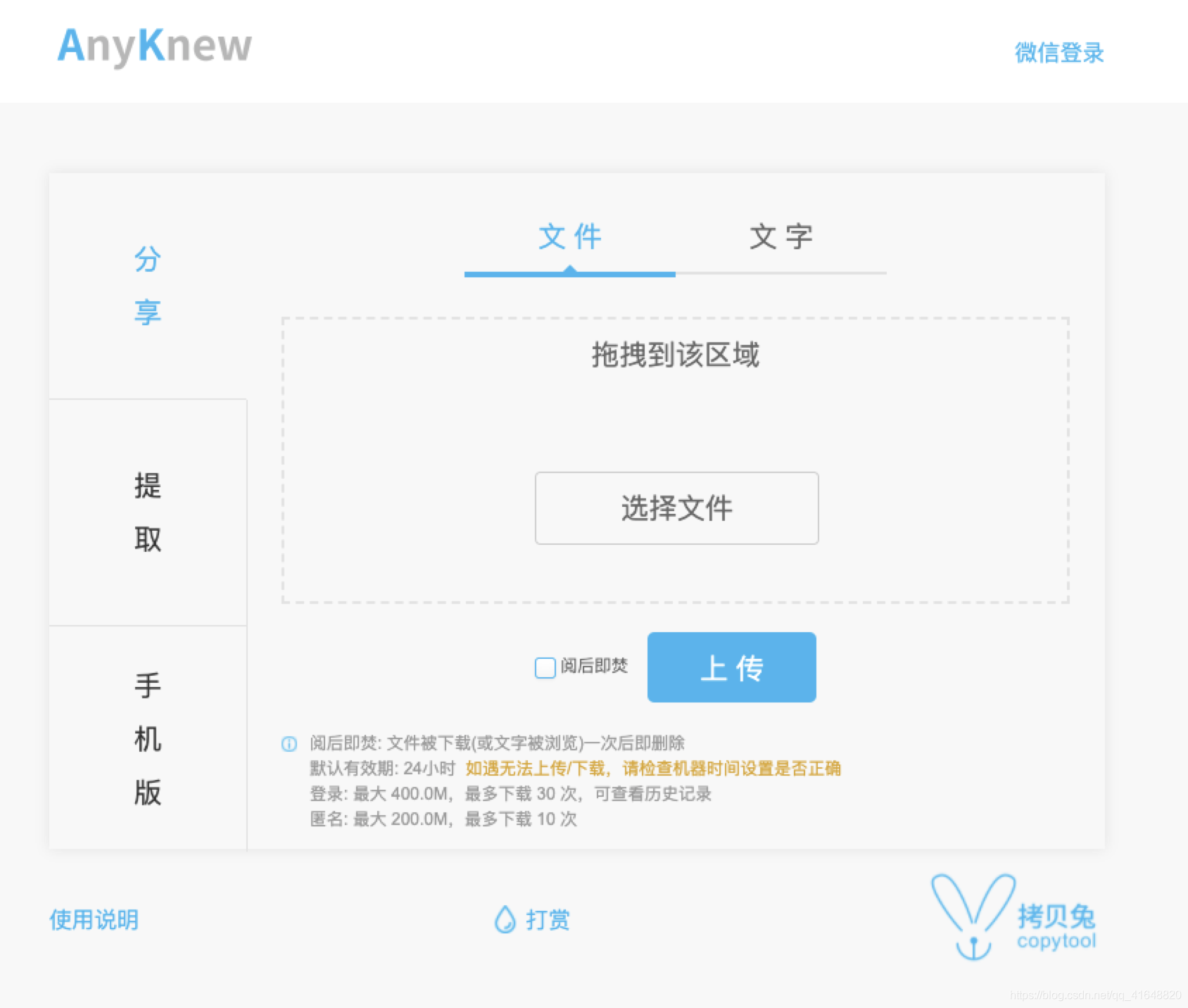
Task: Open the 微信登录 login link
Action: click(1059, 53)
